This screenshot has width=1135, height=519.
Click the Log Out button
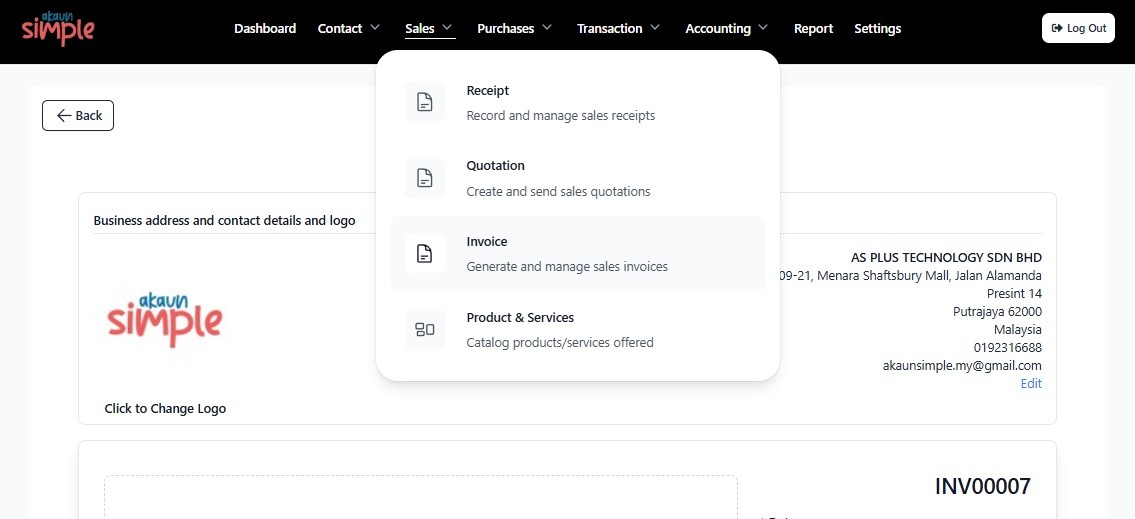click(x=1079, y=28)
